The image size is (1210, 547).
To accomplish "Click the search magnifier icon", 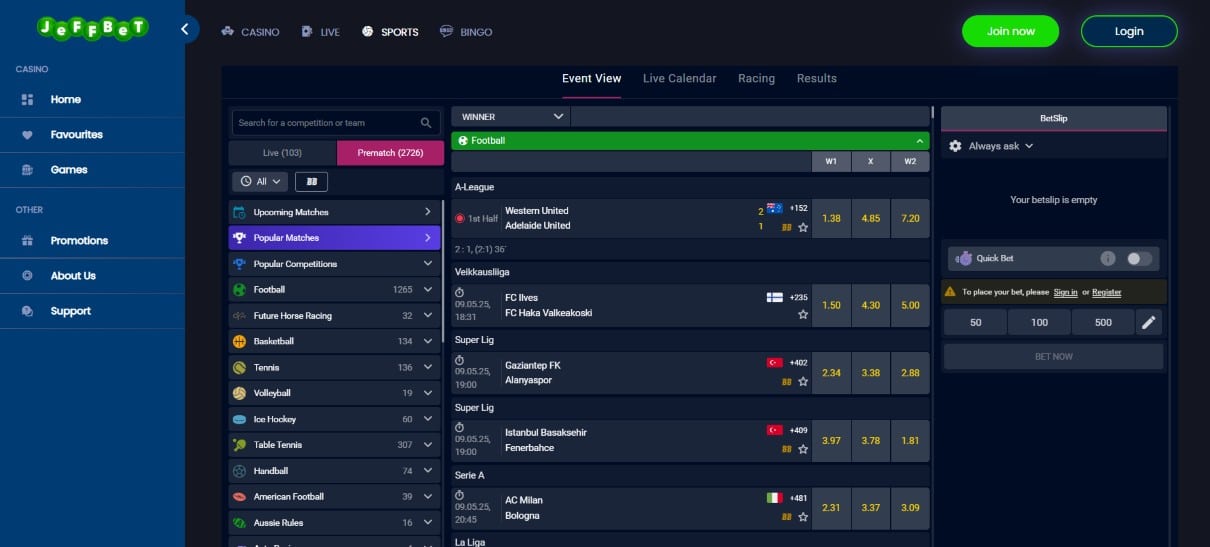I will coord(426,123).
